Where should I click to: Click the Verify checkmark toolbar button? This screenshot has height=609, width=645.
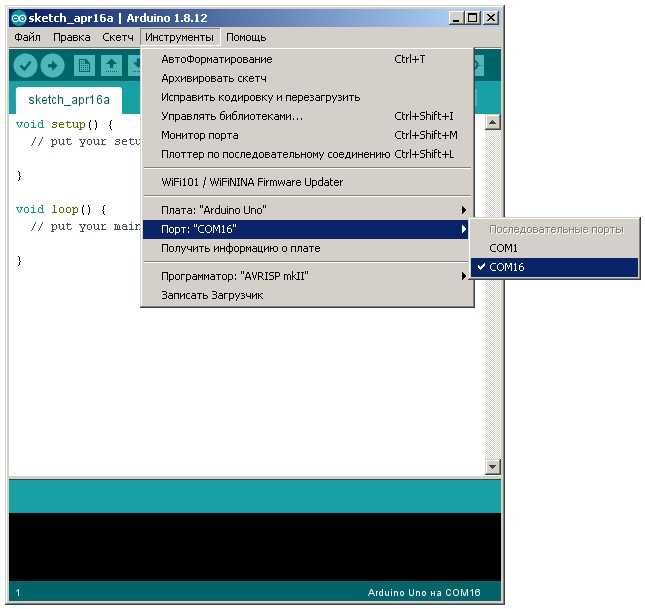click(x=26, y=65)
